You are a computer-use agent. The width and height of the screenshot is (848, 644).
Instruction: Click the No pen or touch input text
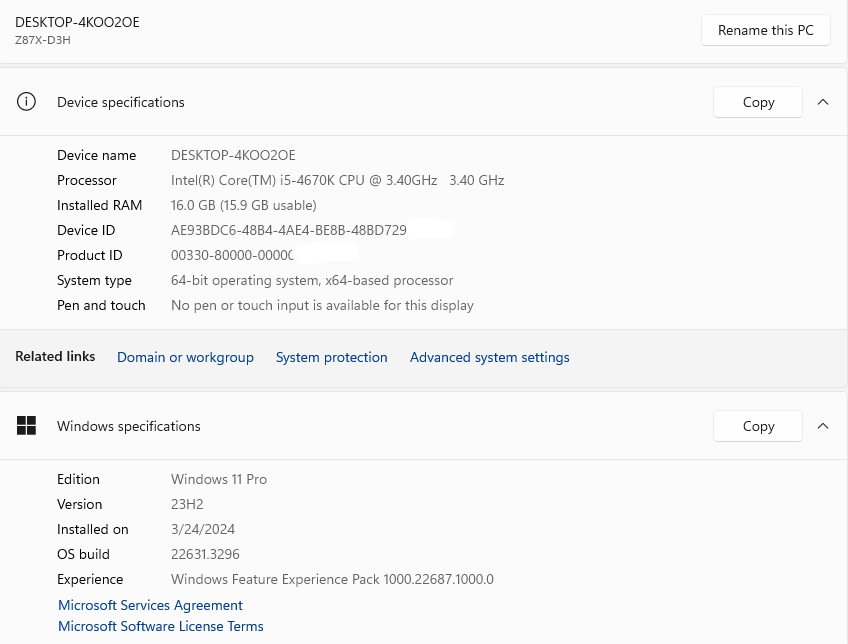(x=322, y=306)
